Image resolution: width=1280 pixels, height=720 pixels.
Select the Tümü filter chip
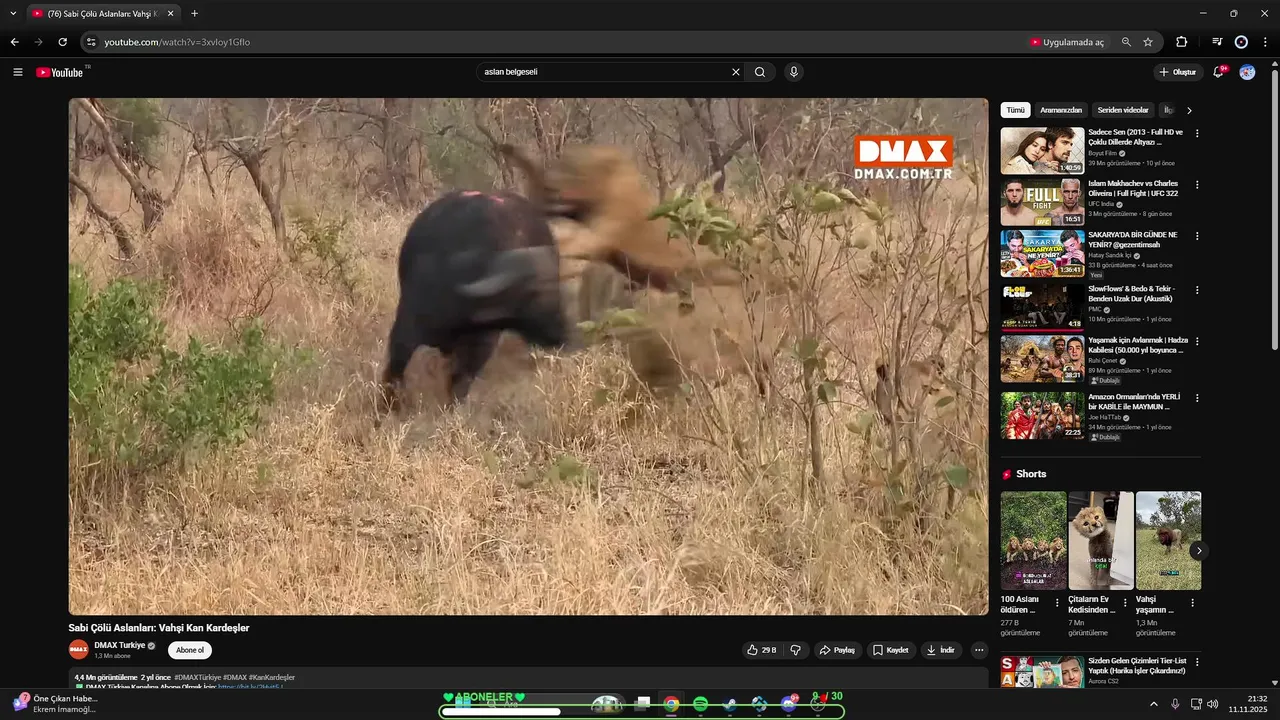[x=1015, y=110]
